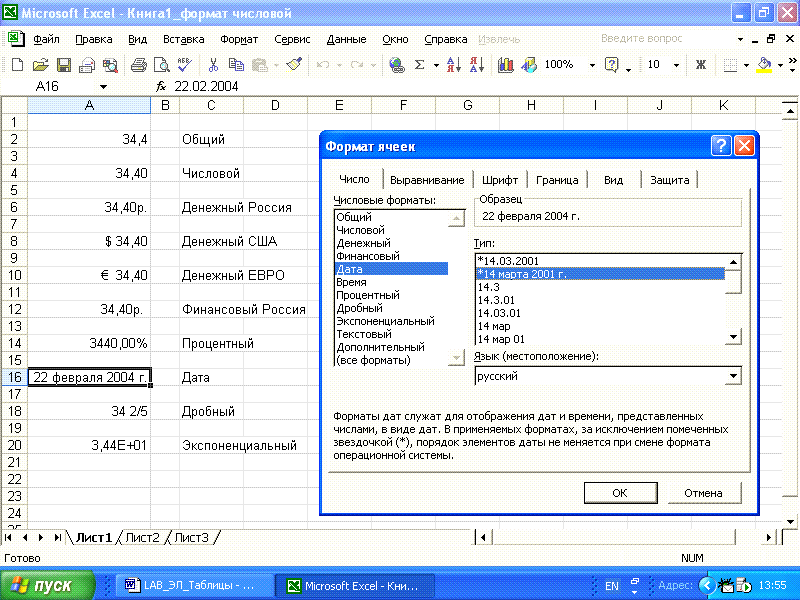The image size is (800, 600).
Task: Select the Format Painter brush
Action: coord(294,65)
